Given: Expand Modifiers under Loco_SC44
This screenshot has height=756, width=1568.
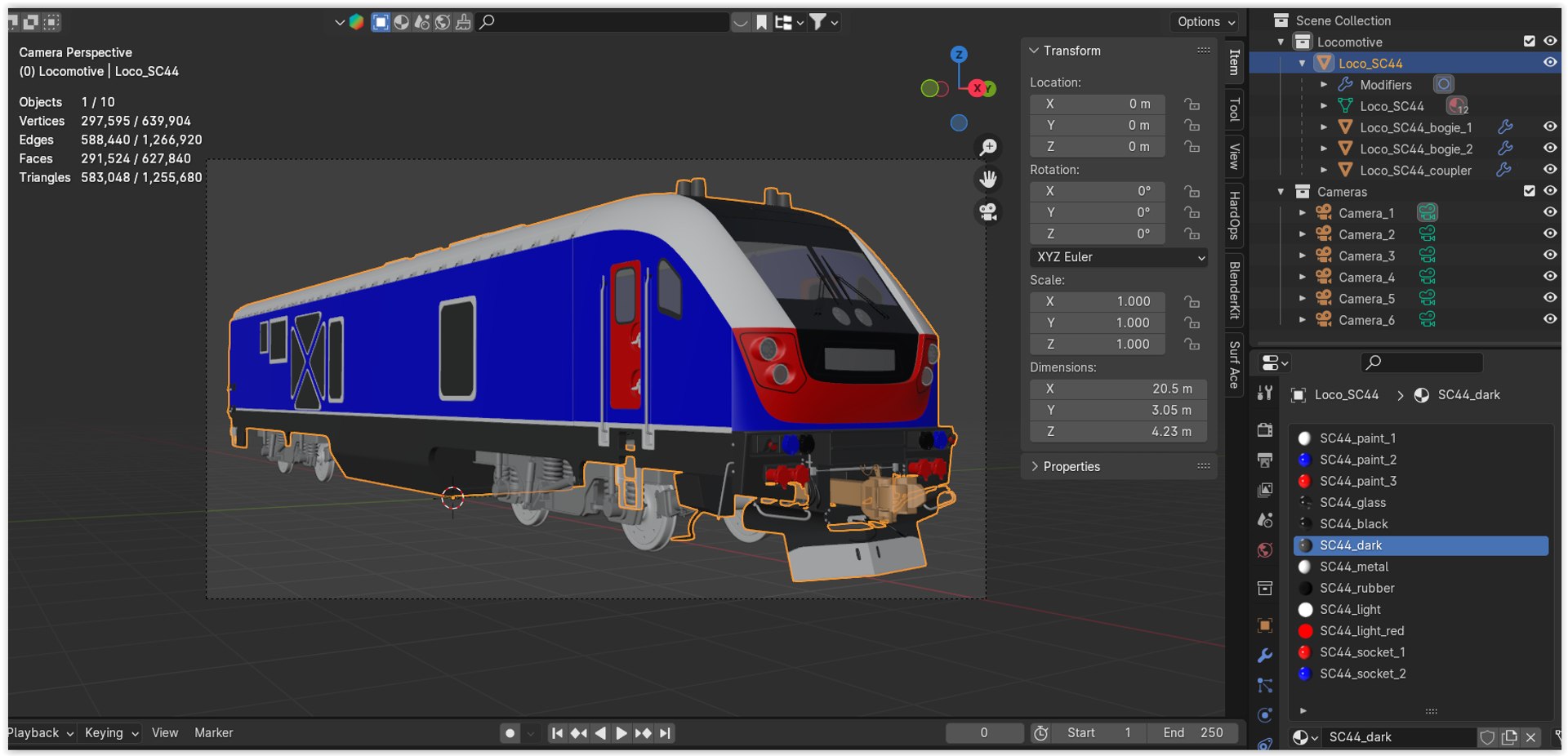Looking at the screenshot, I should pos(1324,84).
